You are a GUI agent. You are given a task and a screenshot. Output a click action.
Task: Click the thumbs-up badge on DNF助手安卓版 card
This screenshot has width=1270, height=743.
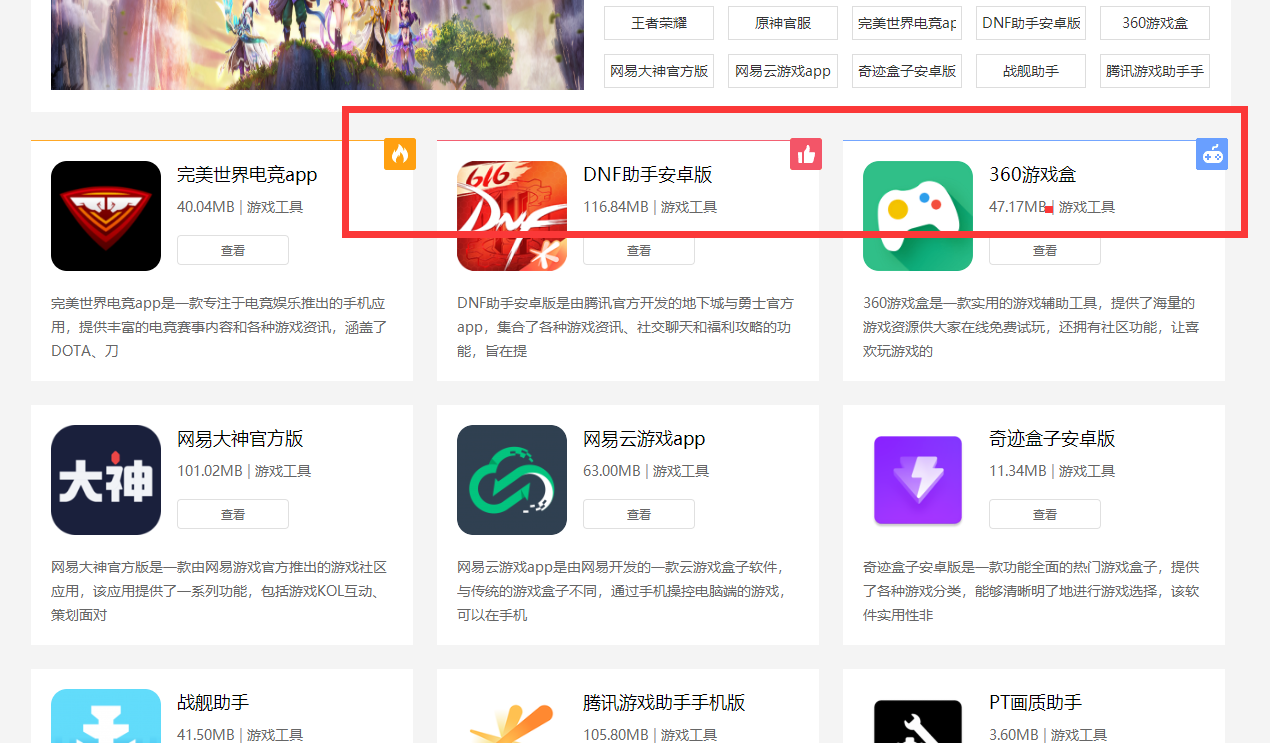[806, 154]
